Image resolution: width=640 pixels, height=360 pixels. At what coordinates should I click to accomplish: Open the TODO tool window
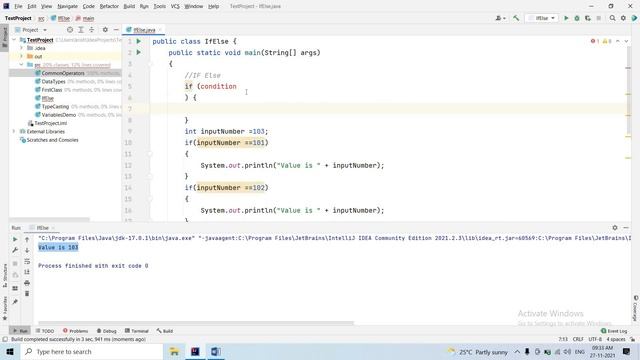[44, 331]
